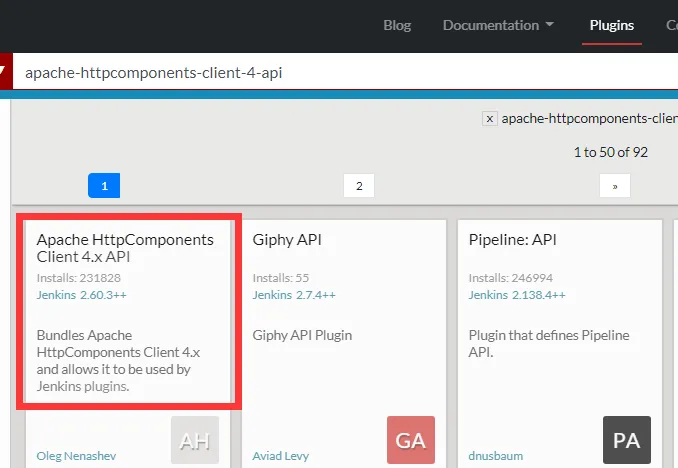The image size is (678, 468).
Task: Expand the Documentation dropdown menu
Action: (x=498, y=26)
